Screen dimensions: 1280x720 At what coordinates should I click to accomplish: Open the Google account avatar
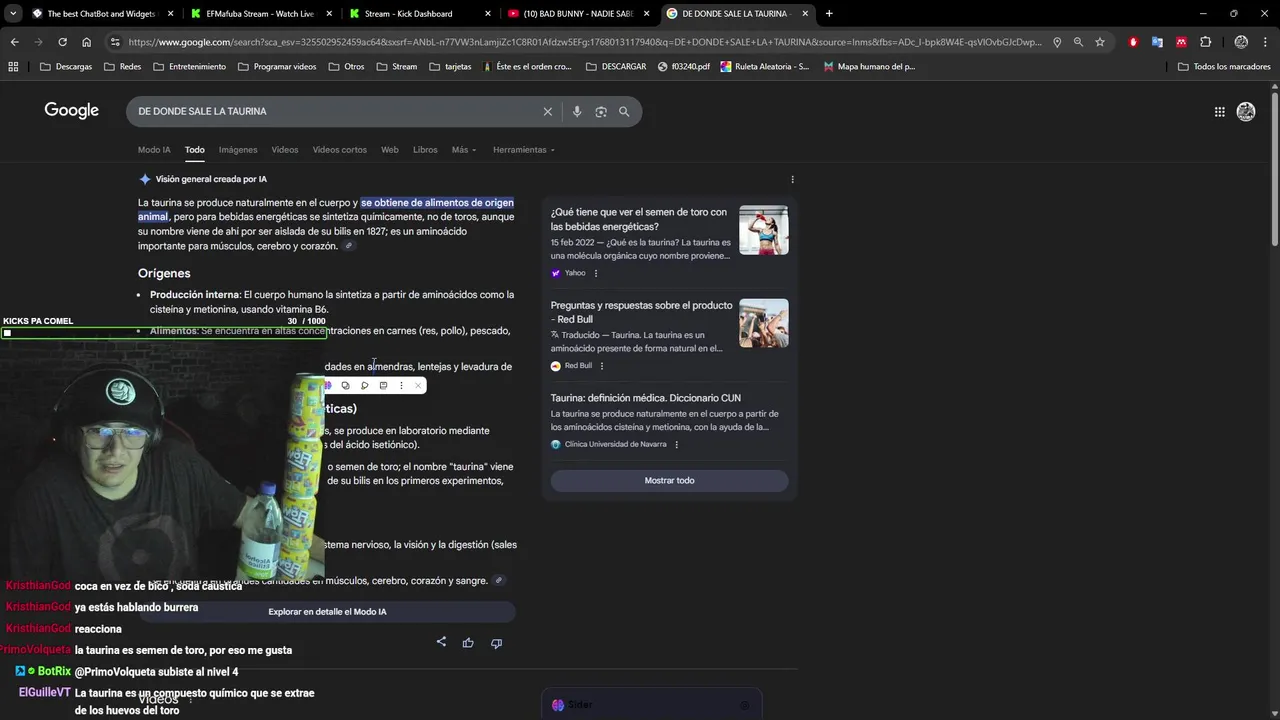click(x=1246, y=112)
